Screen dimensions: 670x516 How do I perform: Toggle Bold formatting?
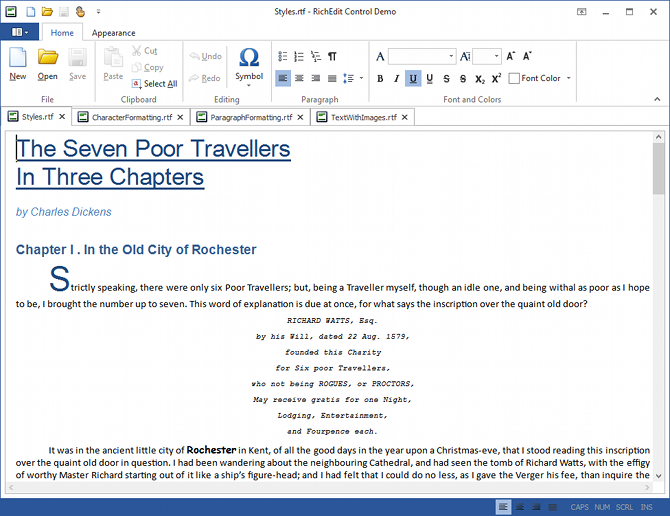click(380, 79)
